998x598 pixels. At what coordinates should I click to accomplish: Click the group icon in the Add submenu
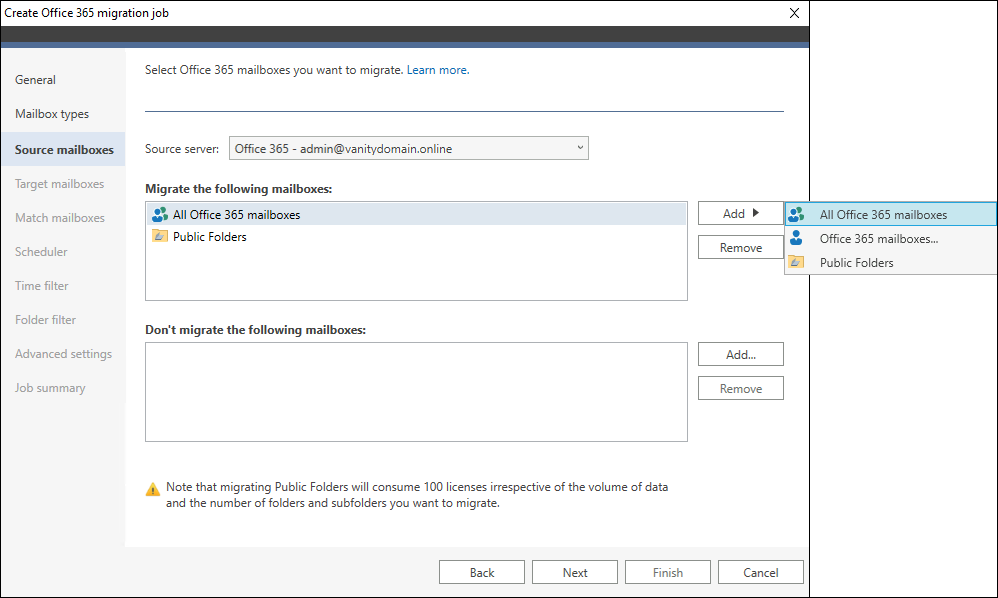point(796,214)
